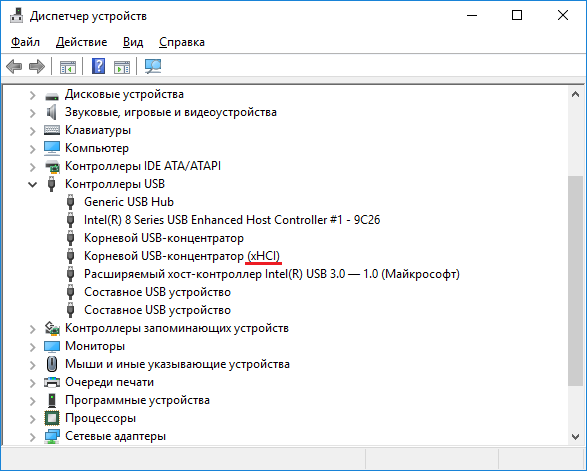Click the Процессоры category icon

(52, 418)
